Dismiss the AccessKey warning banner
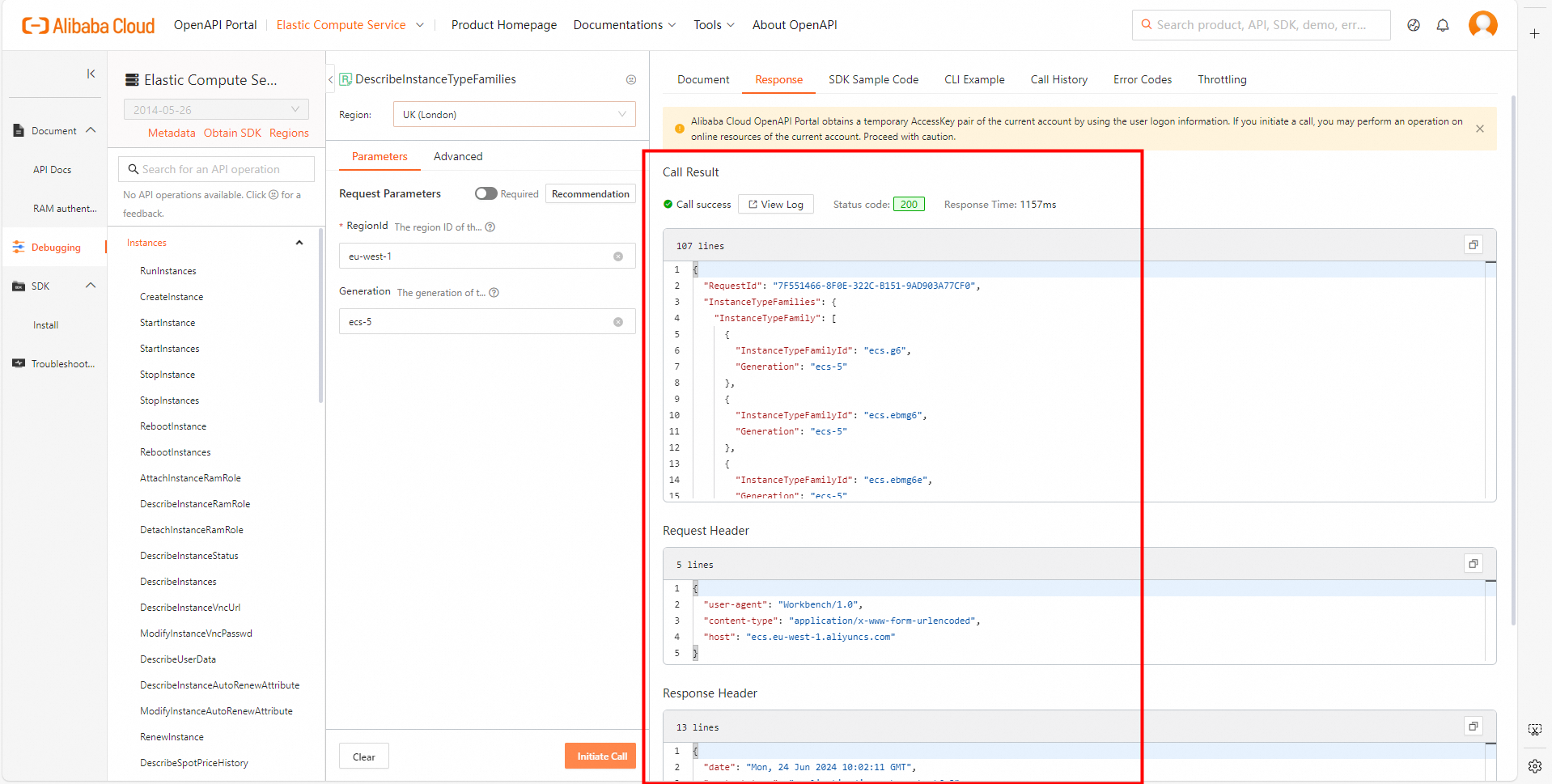Viewport: 1552px width, 784px height. (1480, 129)
